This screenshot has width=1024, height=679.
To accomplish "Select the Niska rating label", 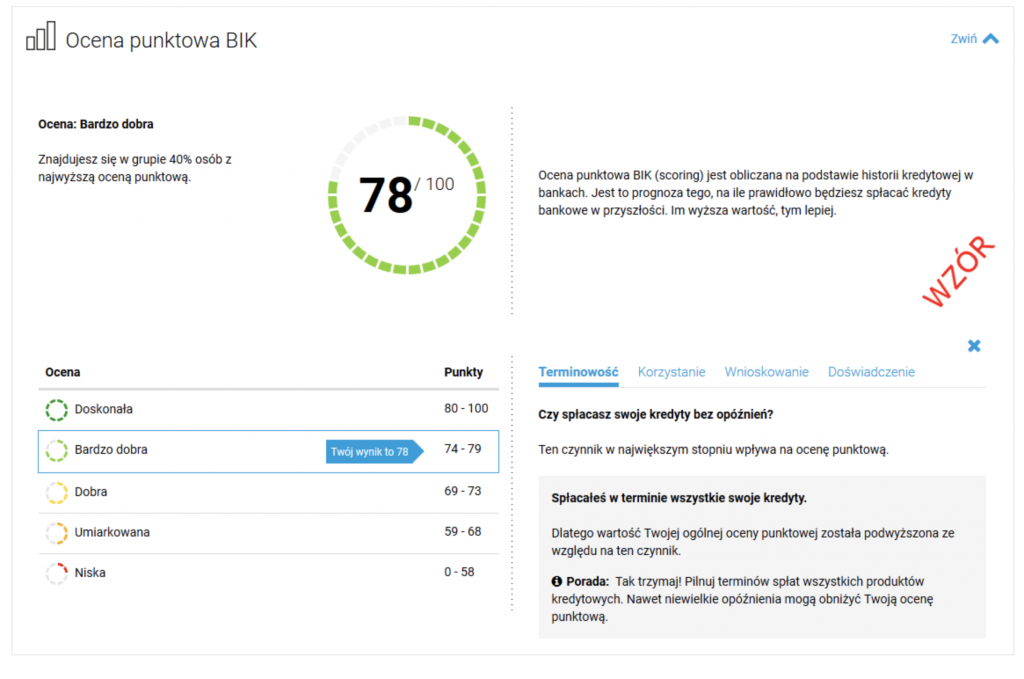I will tap(90, 573).
